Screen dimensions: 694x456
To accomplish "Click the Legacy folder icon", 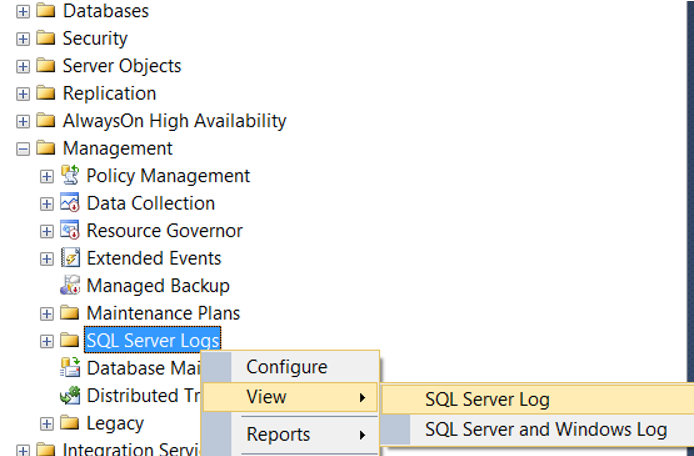I will [x=69, y=422].
